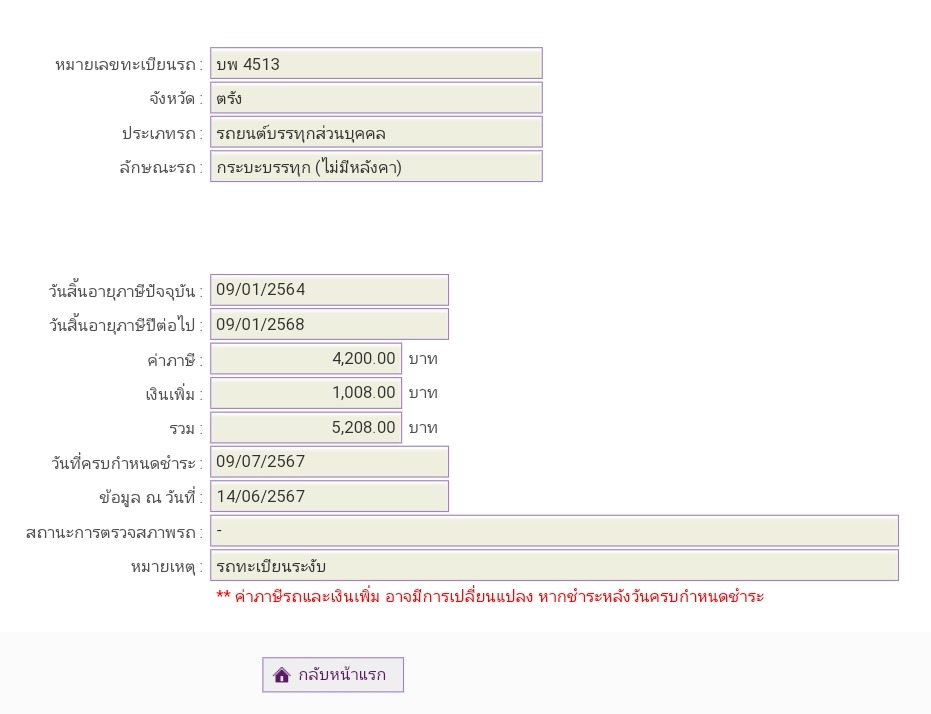The height and width of the screenshot is (714, 931).
Task: Click the ประเภทรถ field รถยนต์บรรทุกส่วนบุคคล
Action: coord(376,132)
